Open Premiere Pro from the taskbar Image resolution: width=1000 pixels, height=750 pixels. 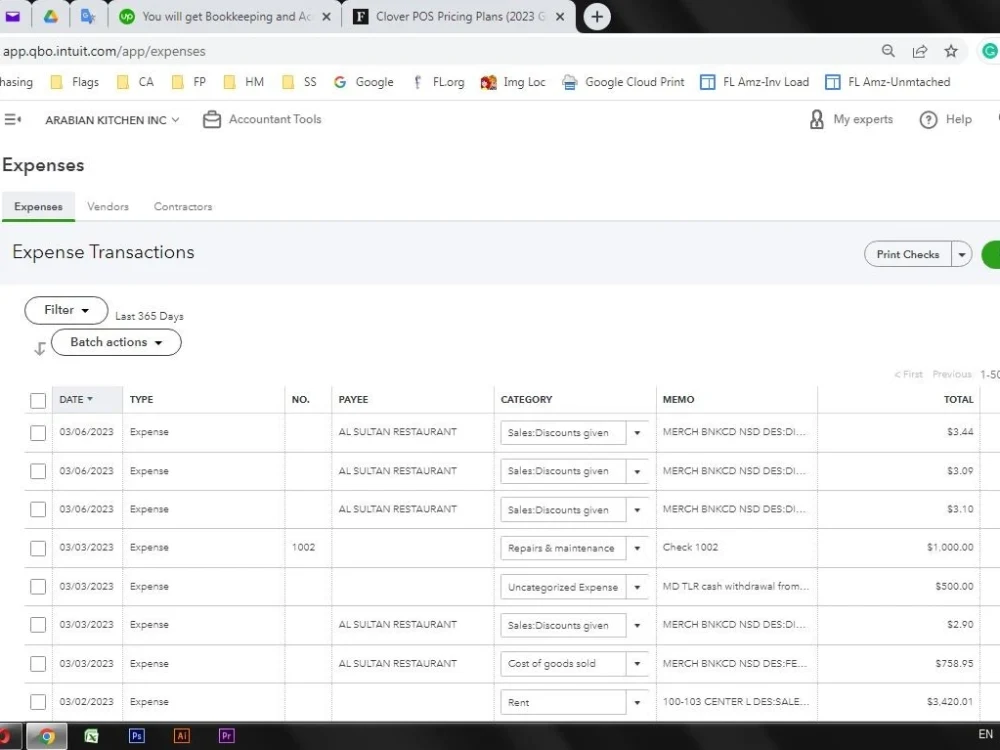tap(226, 736)
